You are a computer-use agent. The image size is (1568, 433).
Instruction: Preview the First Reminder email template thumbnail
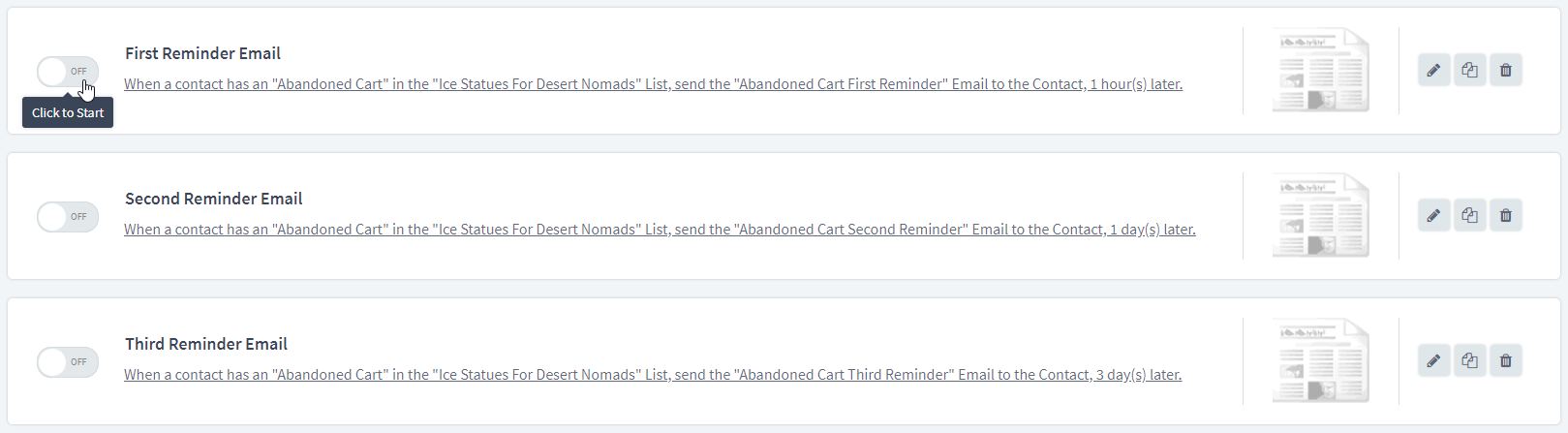[1321, 70]
